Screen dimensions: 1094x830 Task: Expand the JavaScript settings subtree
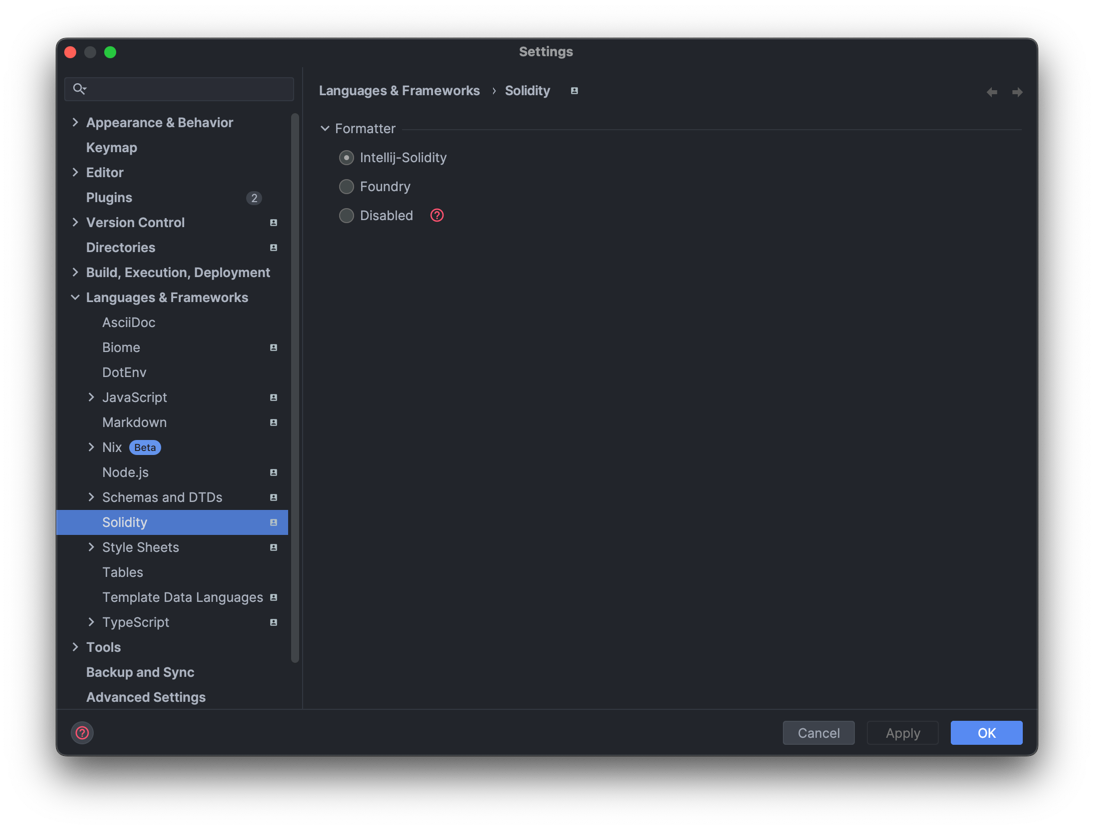(x=91, y=398)
